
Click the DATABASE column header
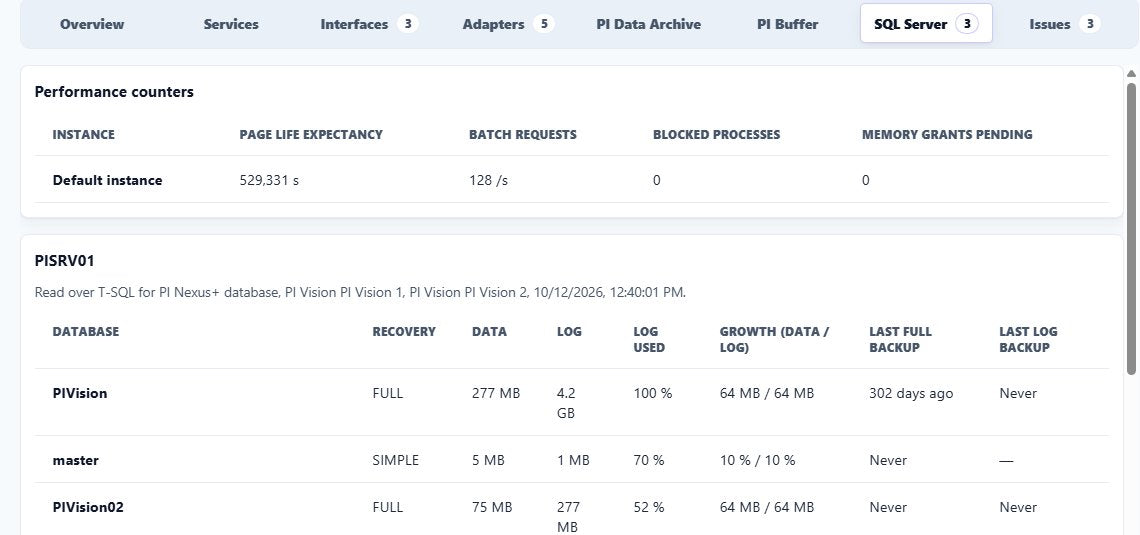coord(86,331)
